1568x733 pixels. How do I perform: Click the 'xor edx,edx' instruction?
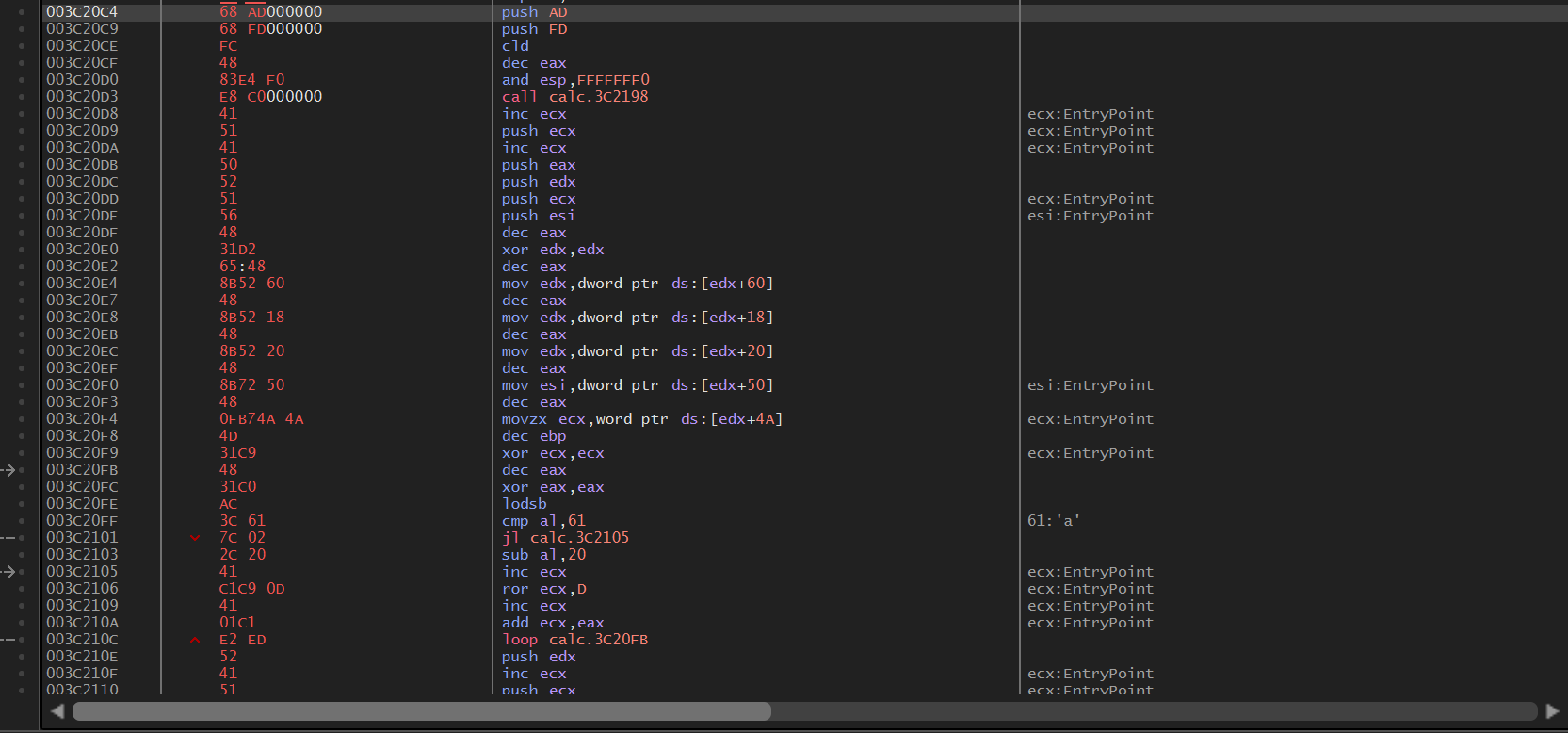(553, 250)
